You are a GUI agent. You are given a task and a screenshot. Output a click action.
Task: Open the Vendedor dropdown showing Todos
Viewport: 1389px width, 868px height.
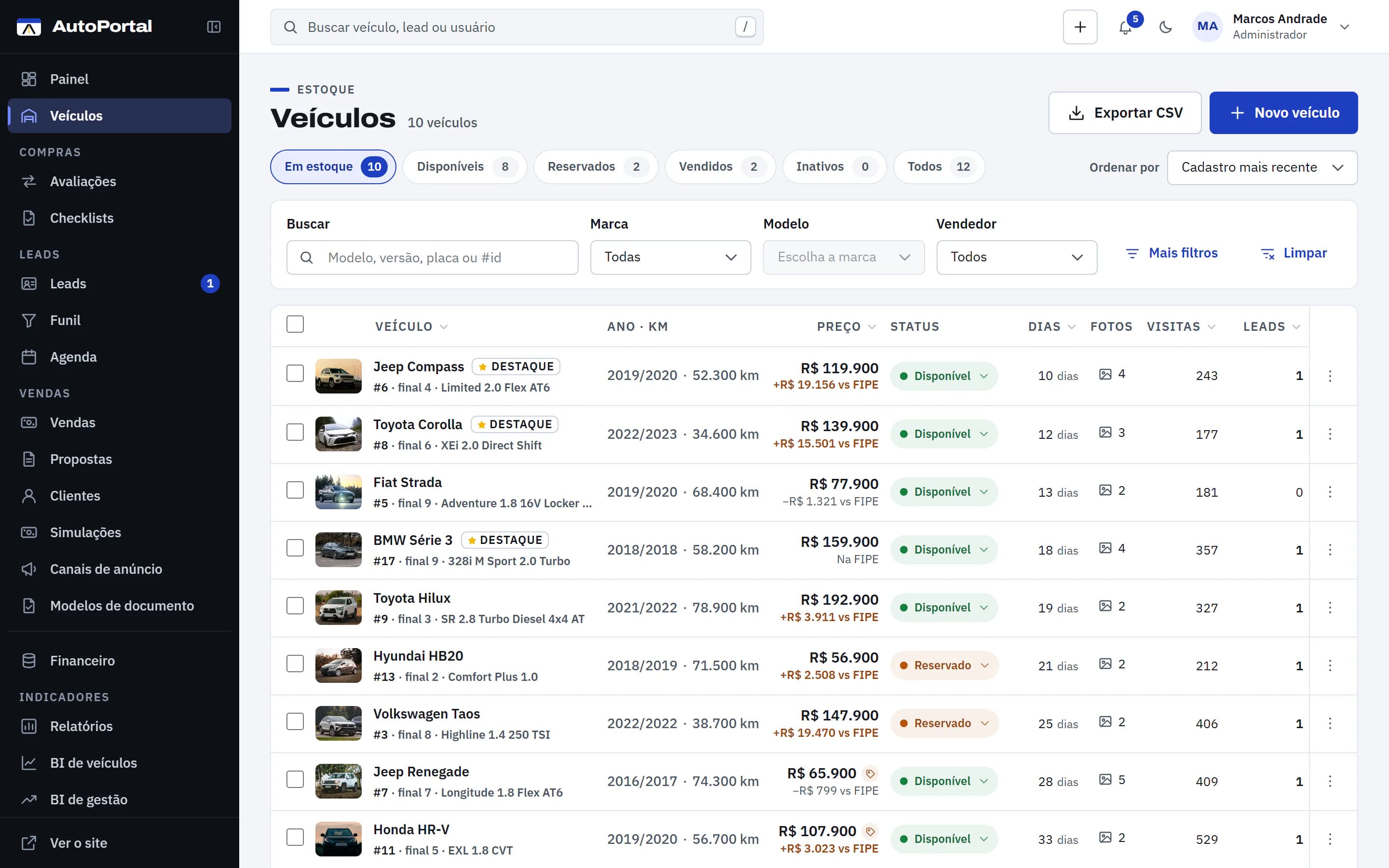tap(1017, 257)
